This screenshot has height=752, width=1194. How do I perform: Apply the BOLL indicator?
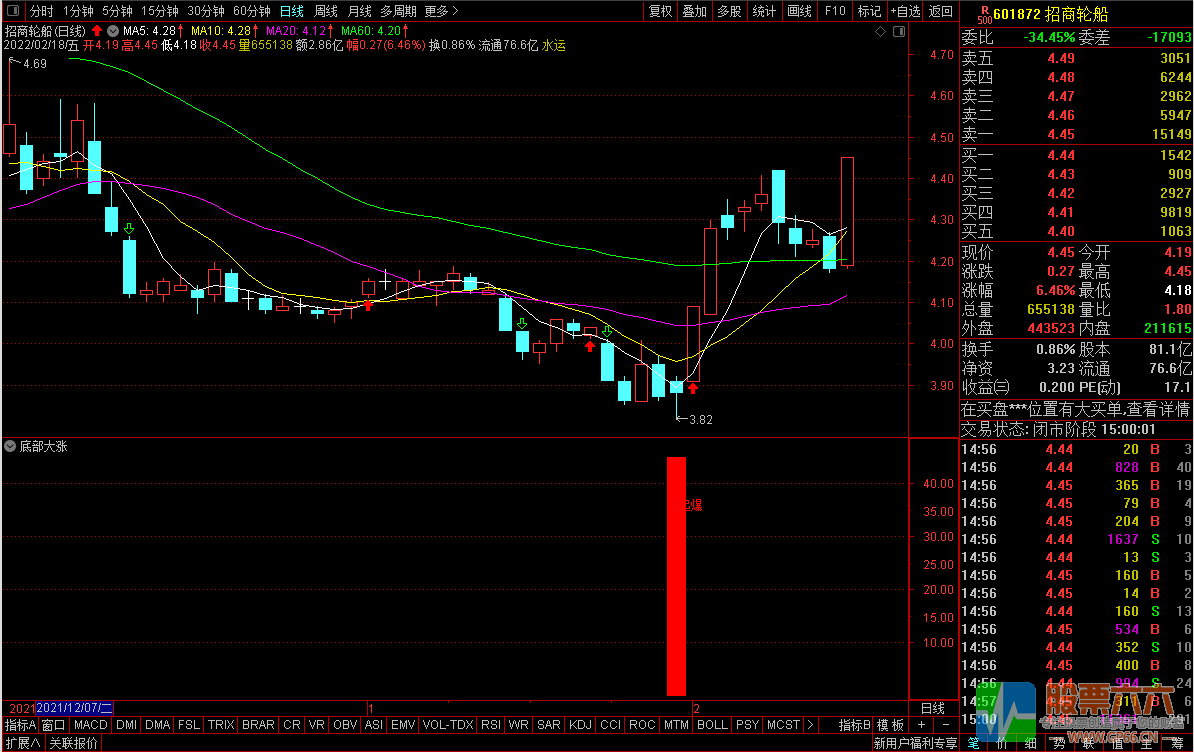pyautogui.click(x=713, y=725)
